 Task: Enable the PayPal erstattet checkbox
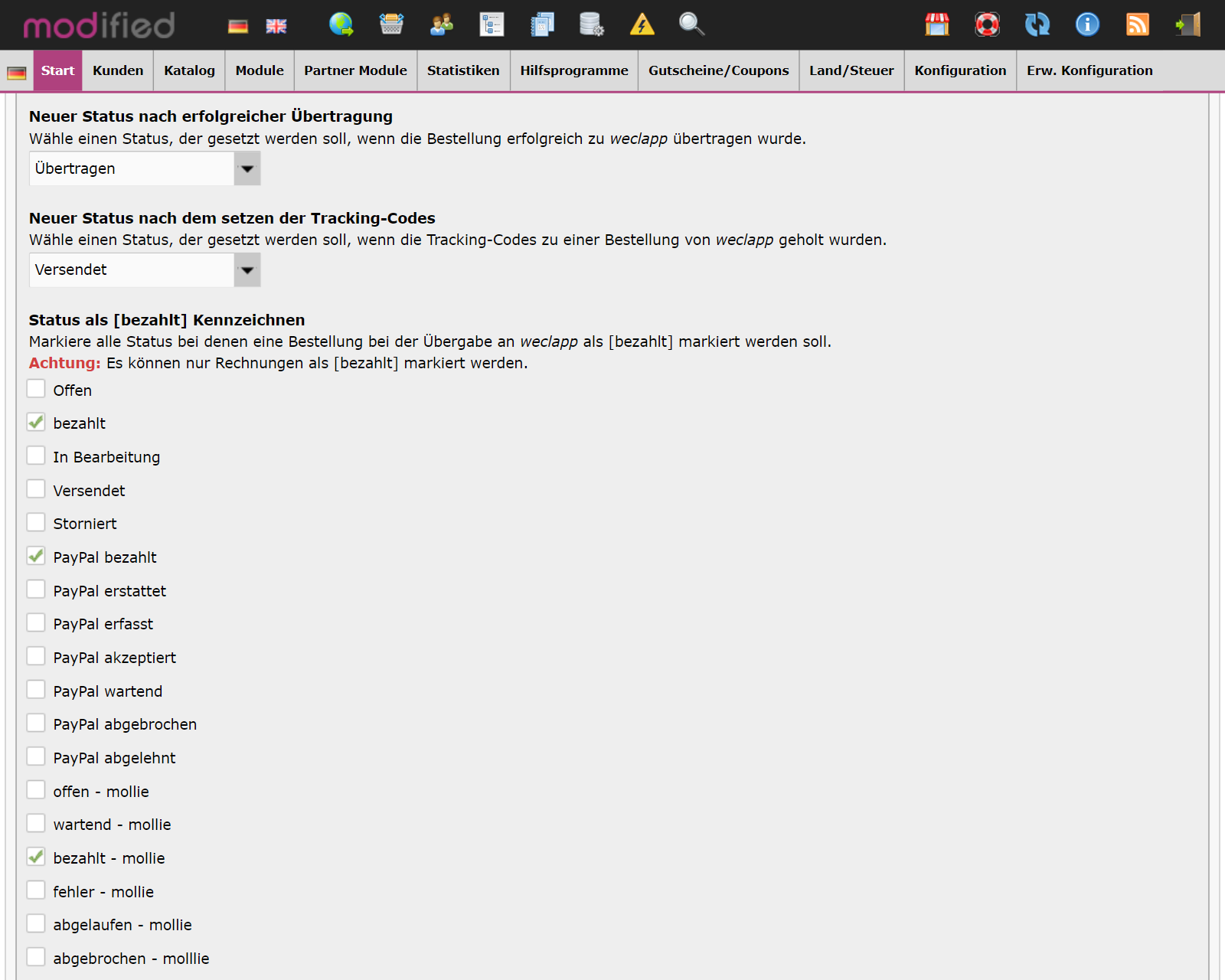pyautogui.click(x=36, y=589)
